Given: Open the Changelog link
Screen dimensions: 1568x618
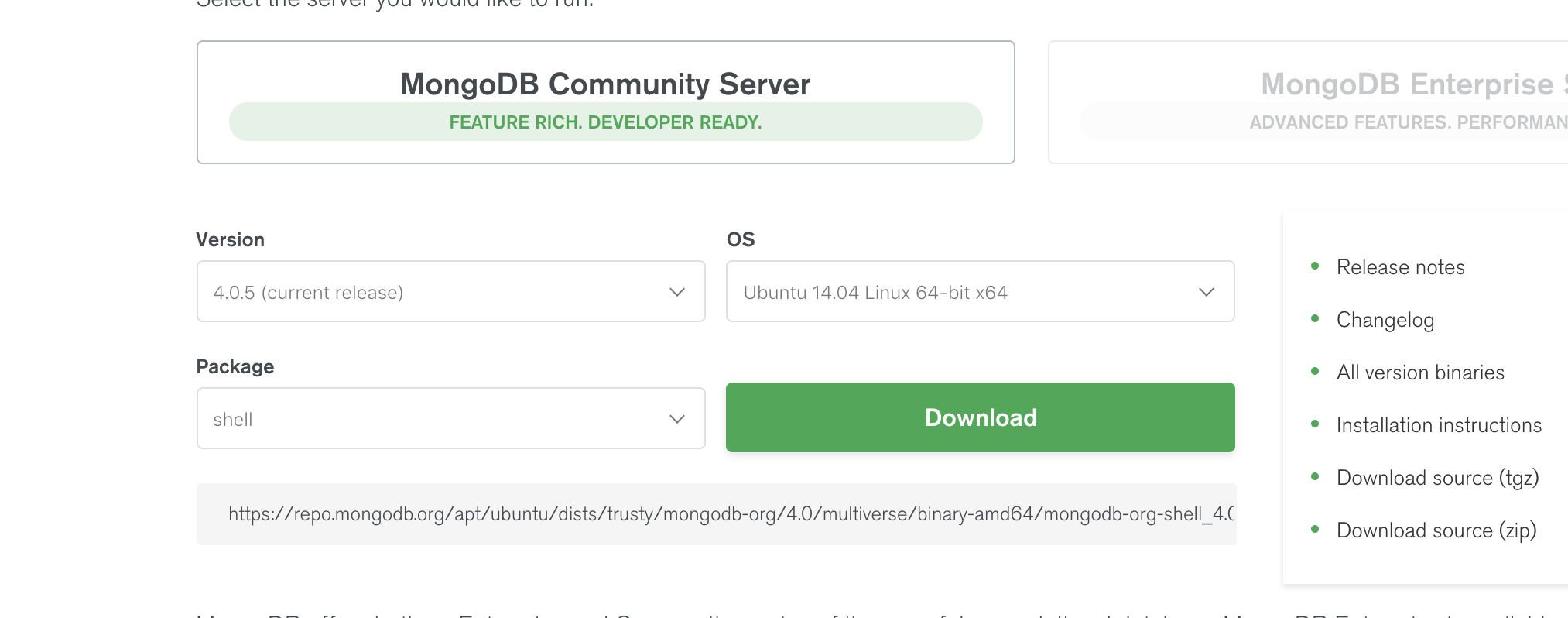Looking at the screenshot, I should (1385, 320).
